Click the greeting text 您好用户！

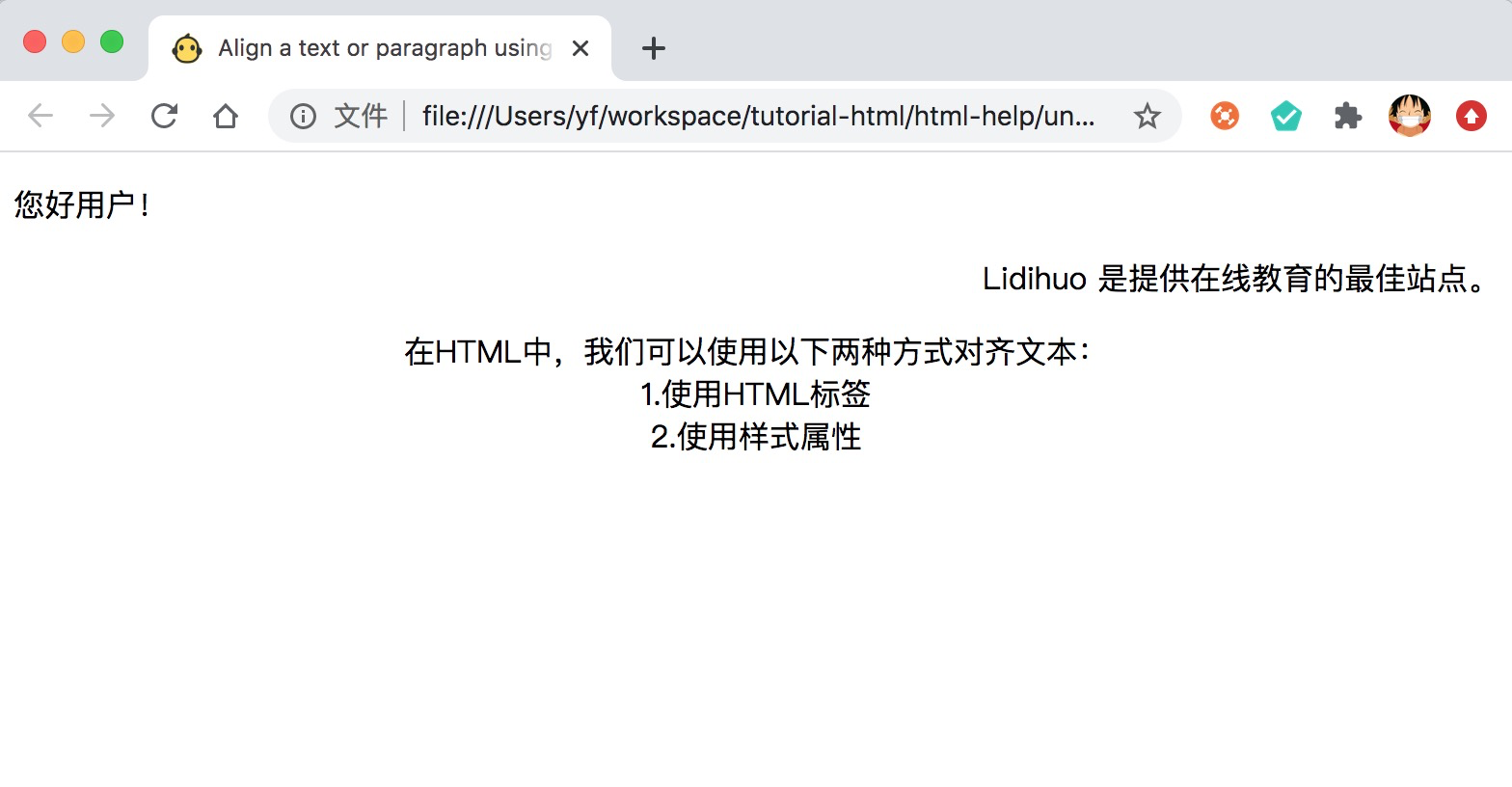[x=83, y=205]
